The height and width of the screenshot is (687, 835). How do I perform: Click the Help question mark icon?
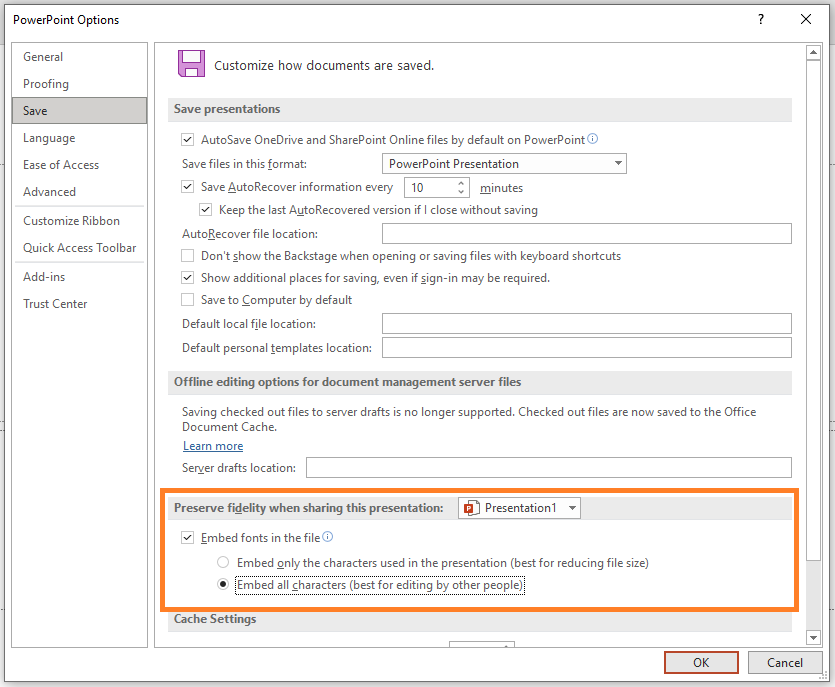[x=761, y=20]
